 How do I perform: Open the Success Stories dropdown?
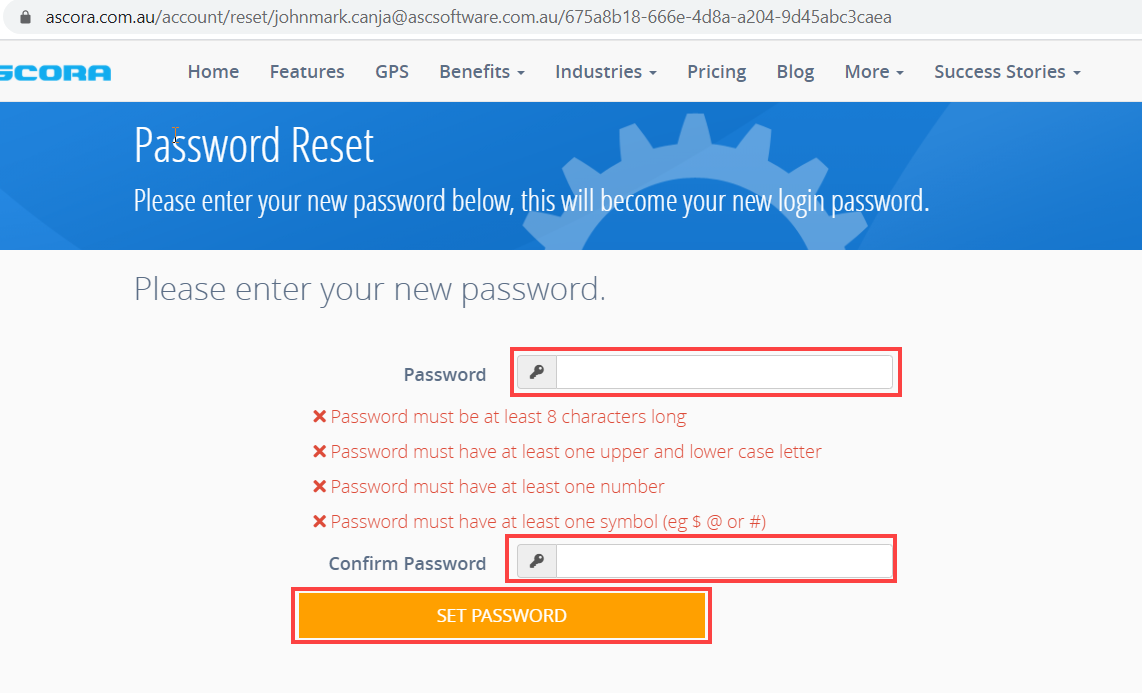pyautogui.click(x=1006, y=72)
